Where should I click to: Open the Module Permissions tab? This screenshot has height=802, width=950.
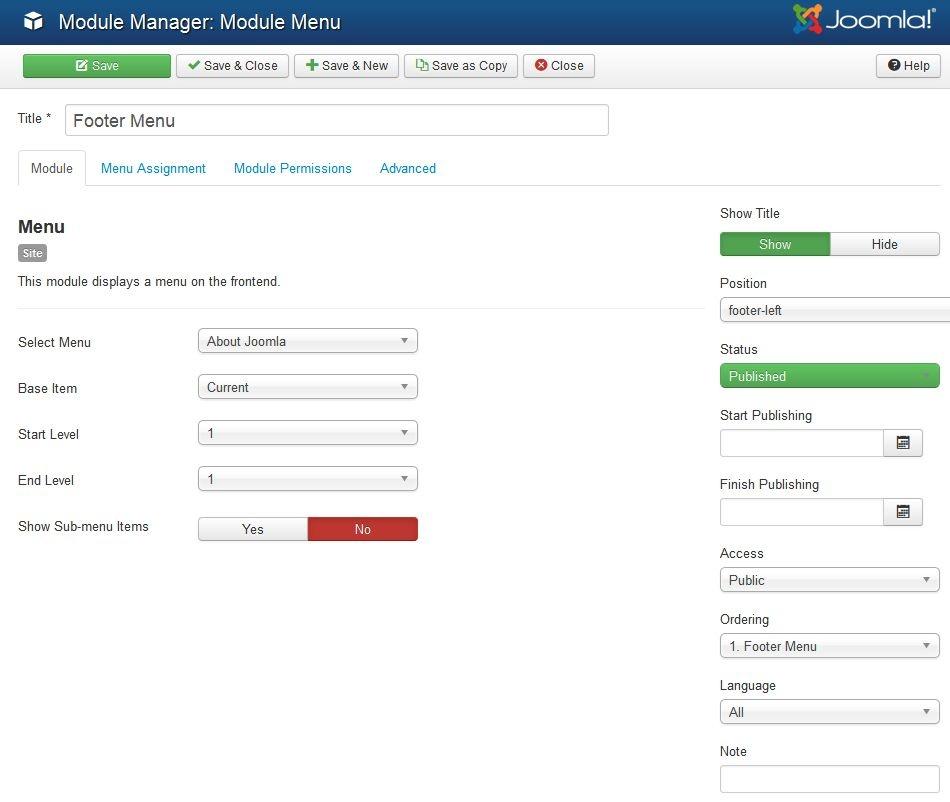[292, 168]
